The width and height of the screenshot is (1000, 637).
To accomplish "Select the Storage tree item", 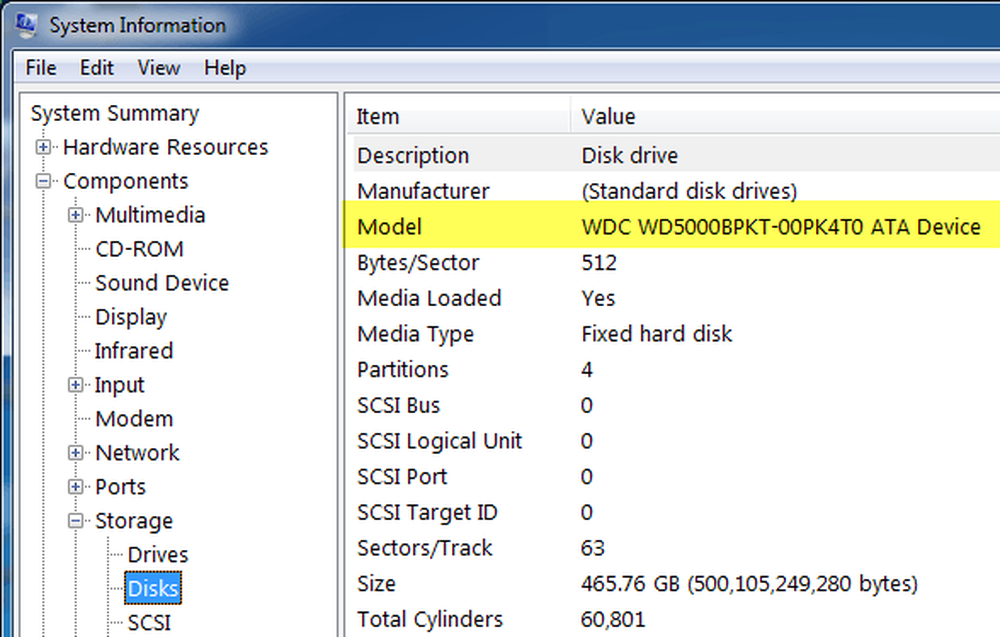I will click(134, 521).
